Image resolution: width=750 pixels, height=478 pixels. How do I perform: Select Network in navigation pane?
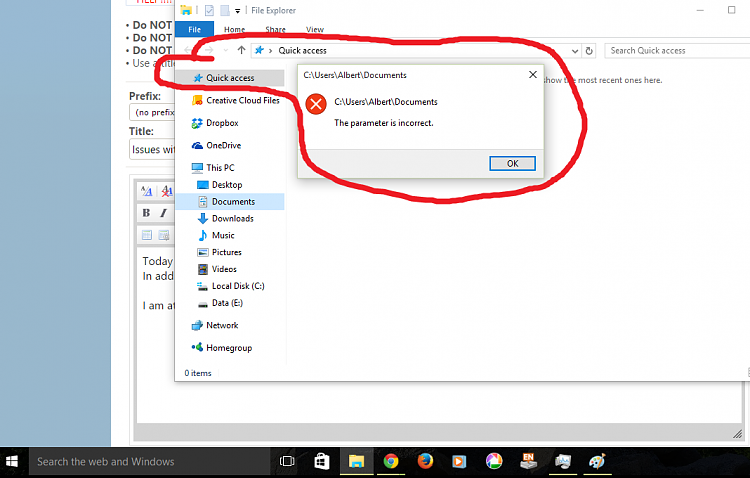coord(222,325)
